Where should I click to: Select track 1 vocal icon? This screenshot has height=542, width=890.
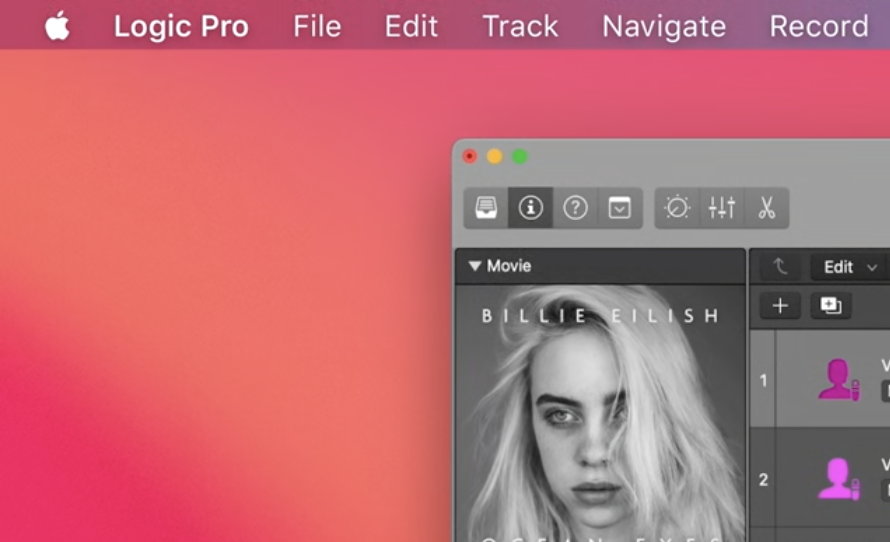[838, 380]
